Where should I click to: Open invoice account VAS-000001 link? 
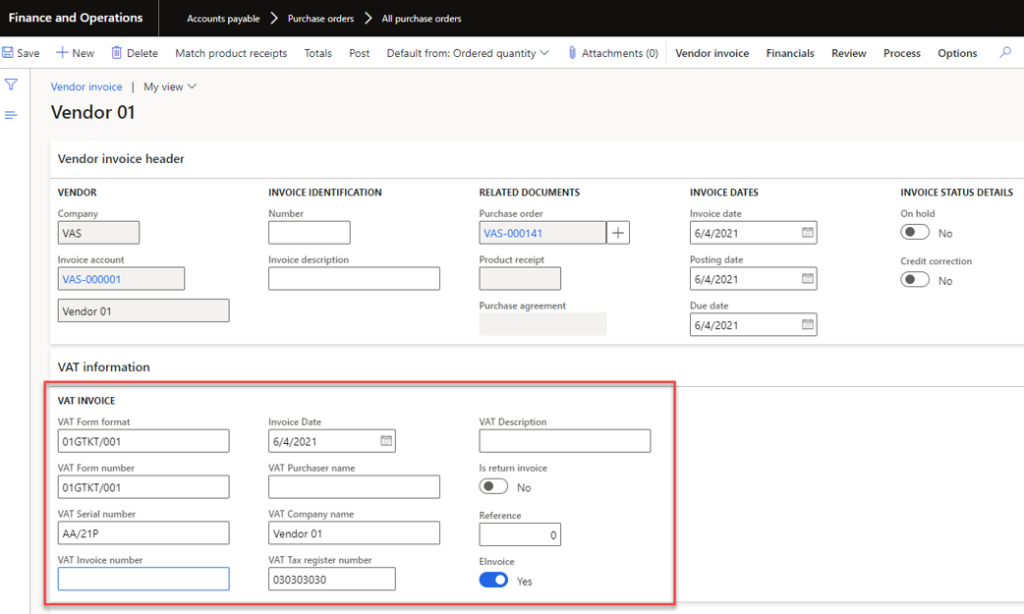point(91,279)
